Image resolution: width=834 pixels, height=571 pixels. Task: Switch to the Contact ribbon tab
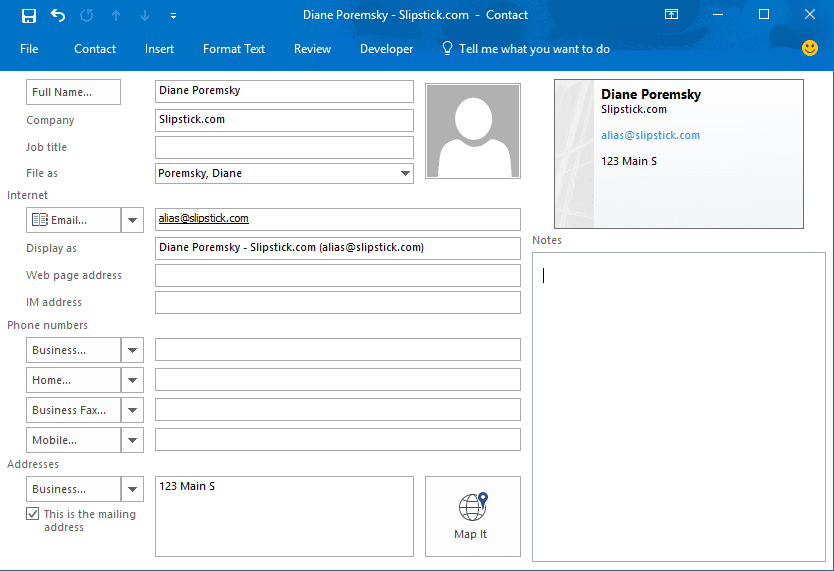(95, 49)
